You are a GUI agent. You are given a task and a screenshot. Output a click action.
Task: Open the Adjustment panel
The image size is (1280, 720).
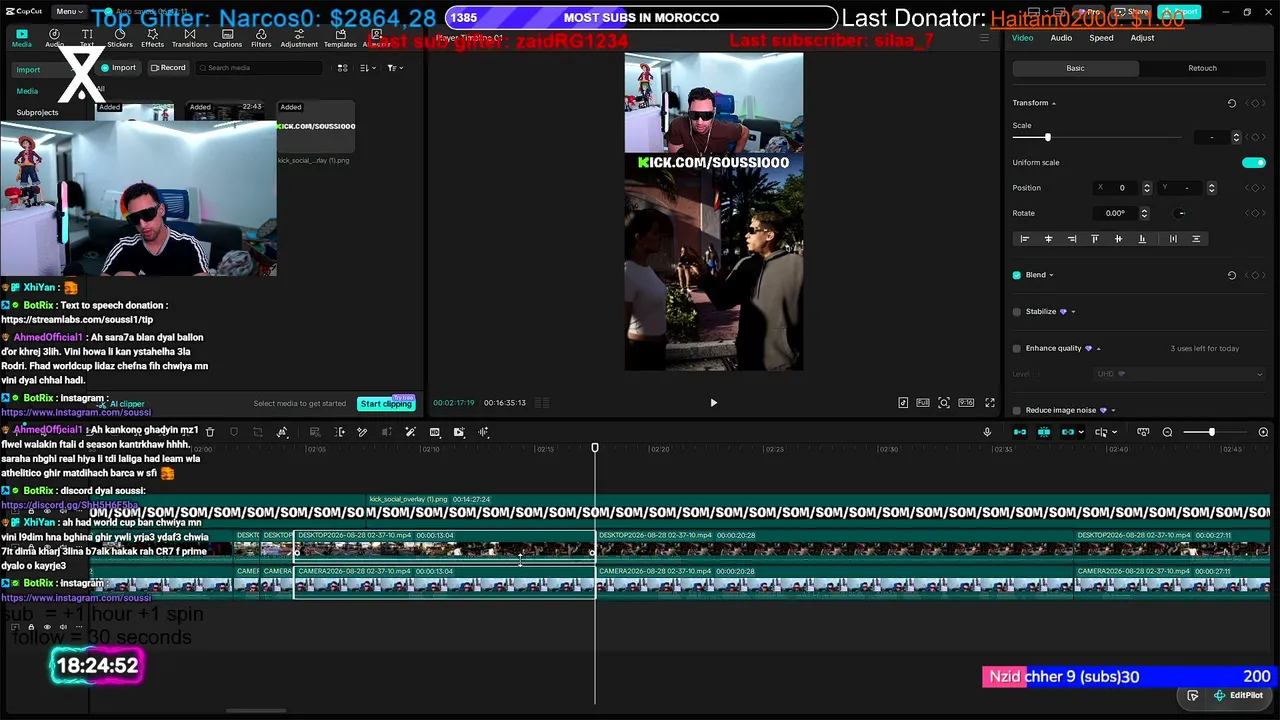coord(299,38)
